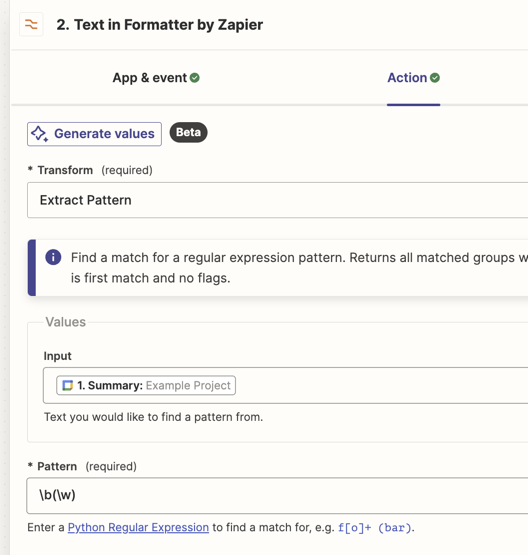Screen dimensions: 528x555
Task: Select the 1. Summary: Example Project pill
Action: (146, 385)
